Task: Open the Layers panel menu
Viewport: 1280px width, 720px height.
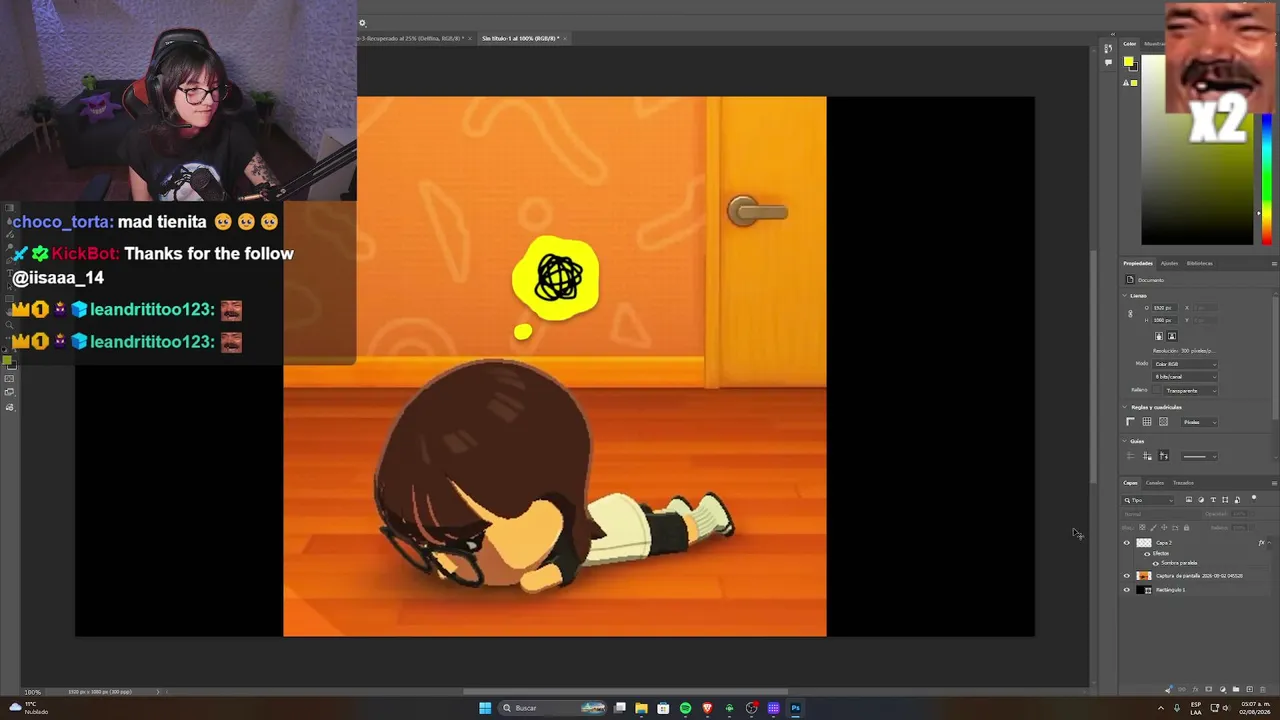Action: click(x=1274, y=483)
